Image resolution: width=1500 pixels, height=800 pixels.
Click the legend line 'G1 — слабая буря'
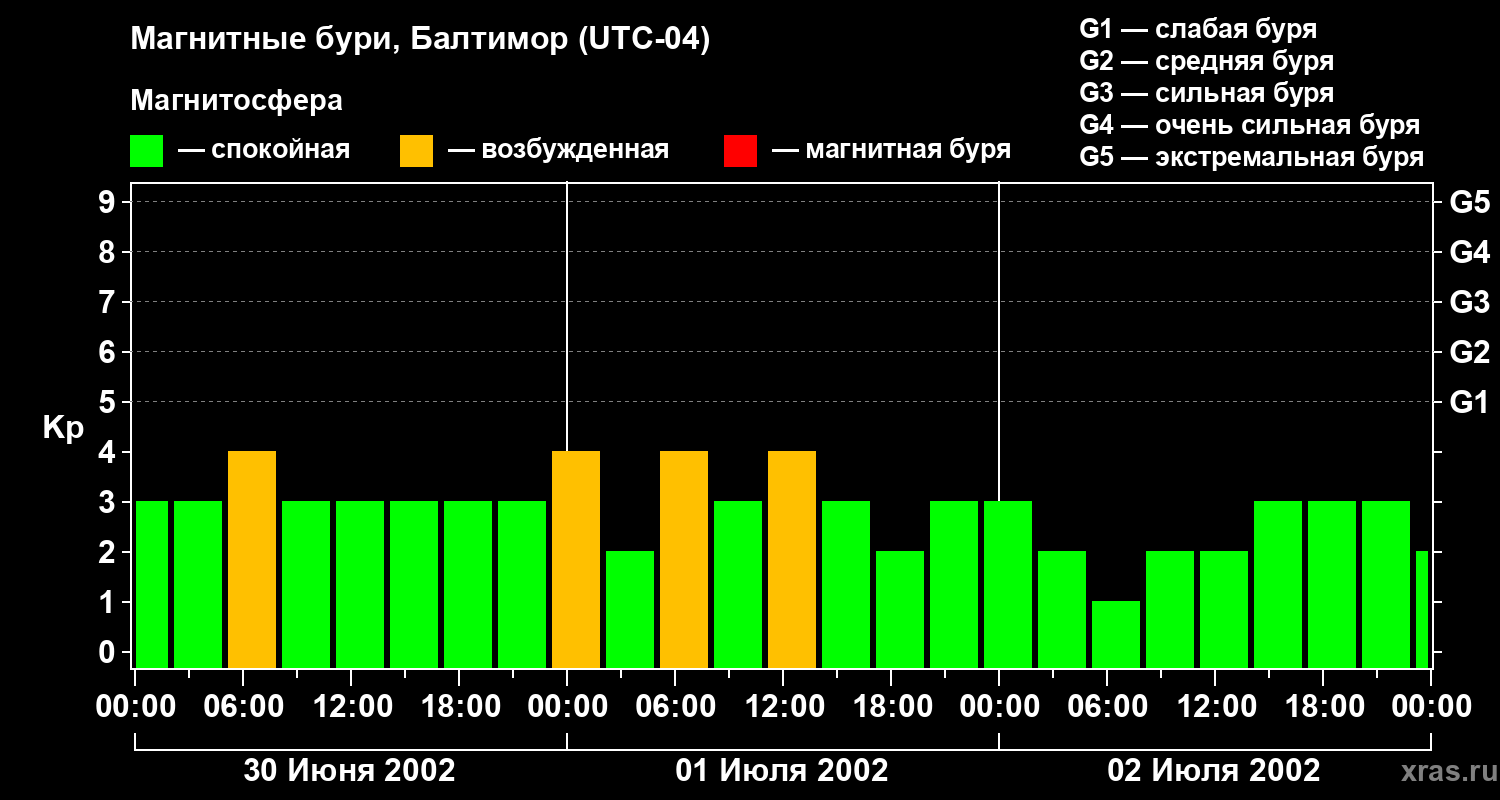1198,29
